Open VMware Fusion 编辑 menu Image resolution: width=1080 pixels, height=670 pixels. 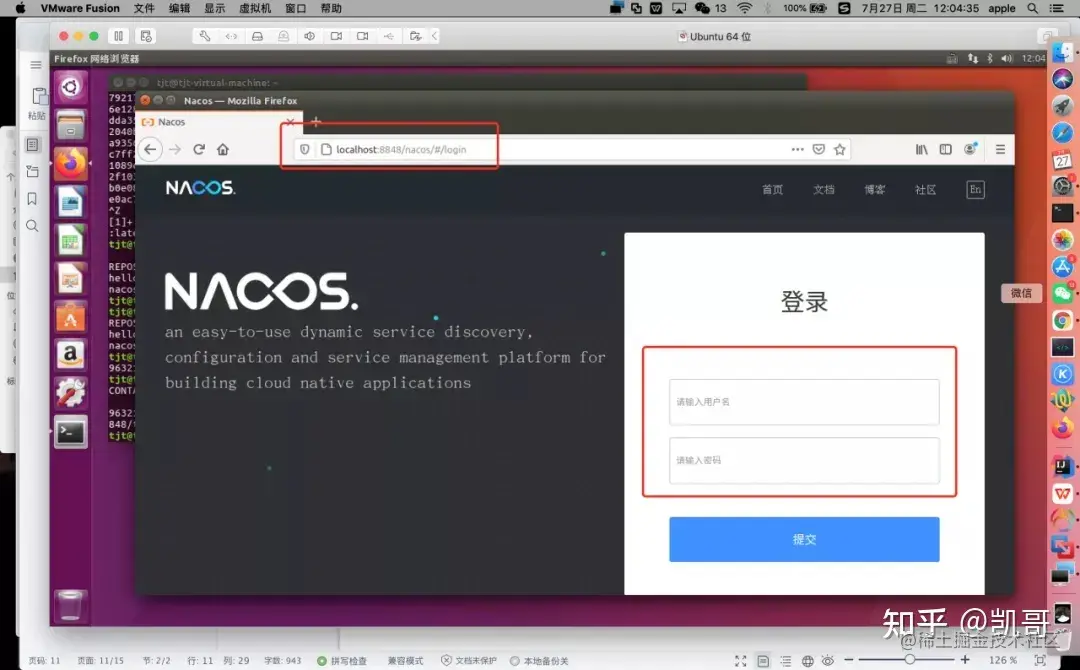click(180, 8)
